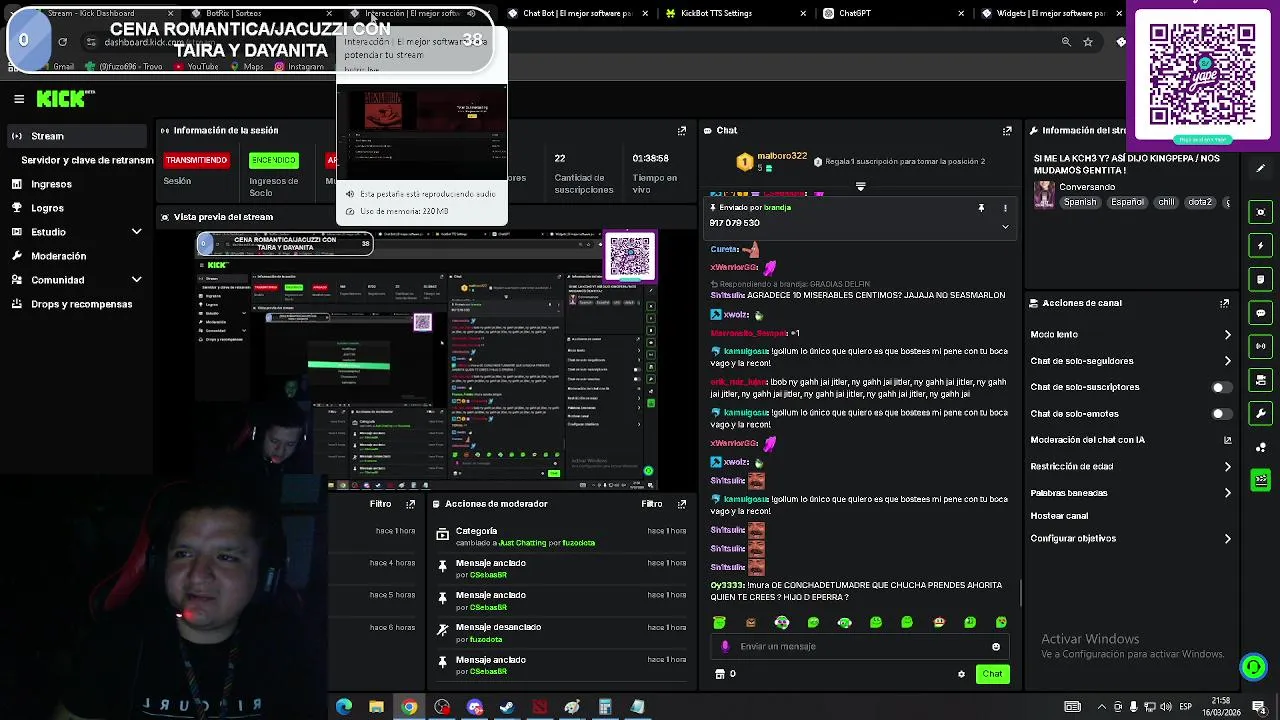Viewport: 1280px width, 720px height.
Task: Click the Conversando category thumbnail
Action: pyautogui.click(x=1044, y=194)
